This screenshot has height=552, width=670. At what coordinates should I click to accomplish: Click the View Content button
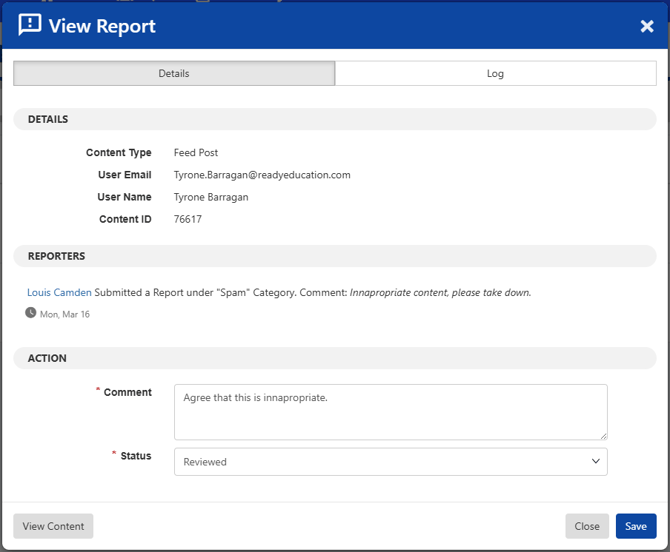pos(53,526)
